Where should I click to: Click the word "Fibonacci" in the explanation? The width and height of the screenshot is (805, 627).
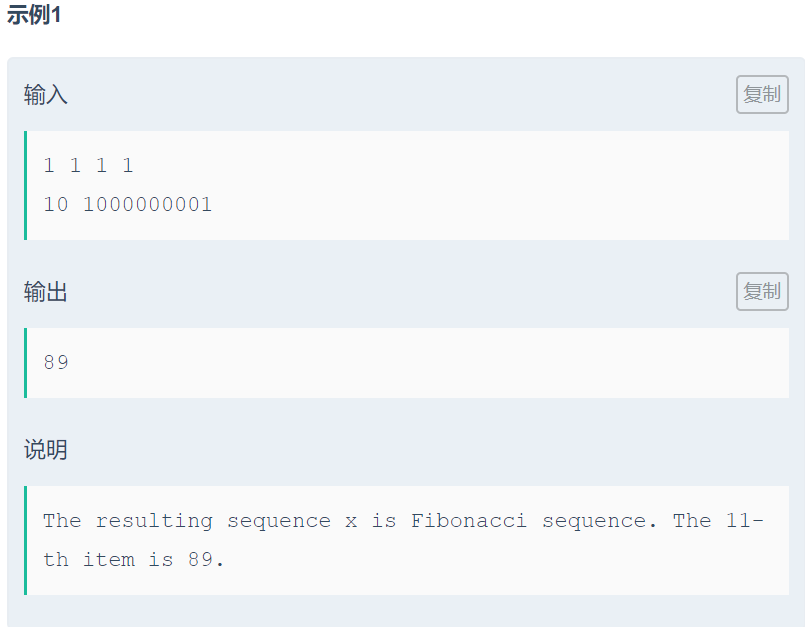468,521
